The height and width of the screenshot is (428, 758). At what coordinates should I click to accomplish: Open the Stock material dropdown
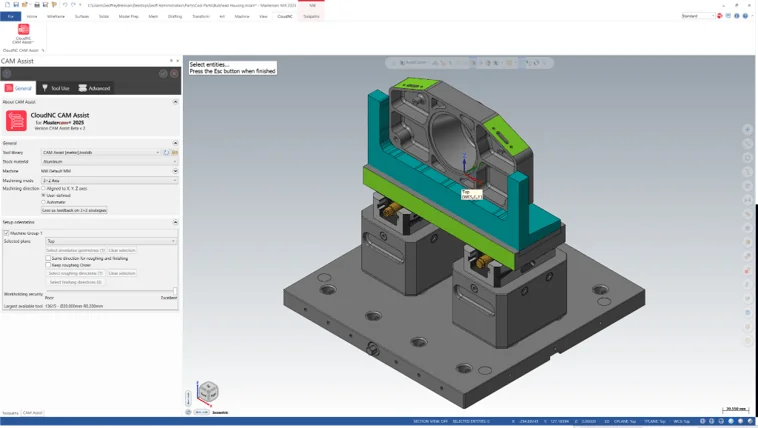(x=109, y=162)
